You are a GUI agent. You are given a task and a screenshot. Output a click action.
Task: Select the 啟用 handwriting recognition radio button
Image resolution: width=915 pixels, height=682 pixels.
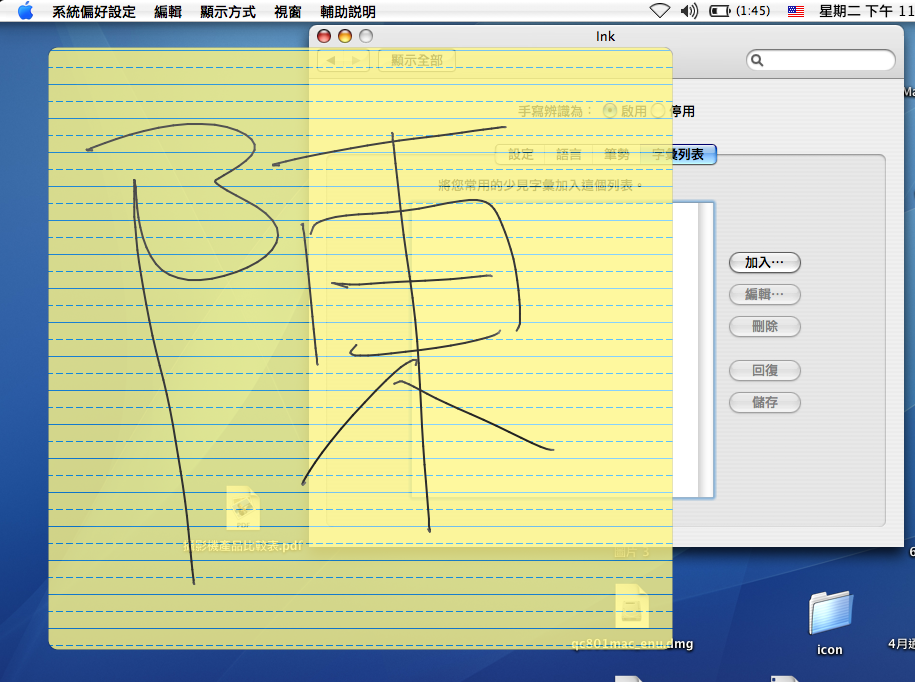[609, 111]
